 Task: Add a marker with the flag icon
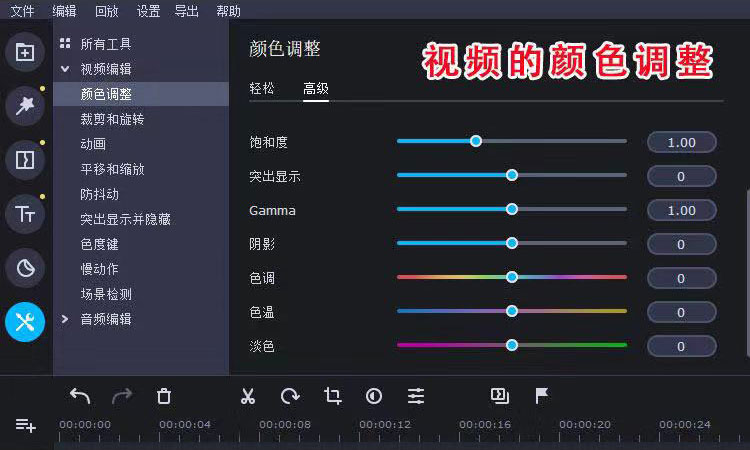pos(542,395)
